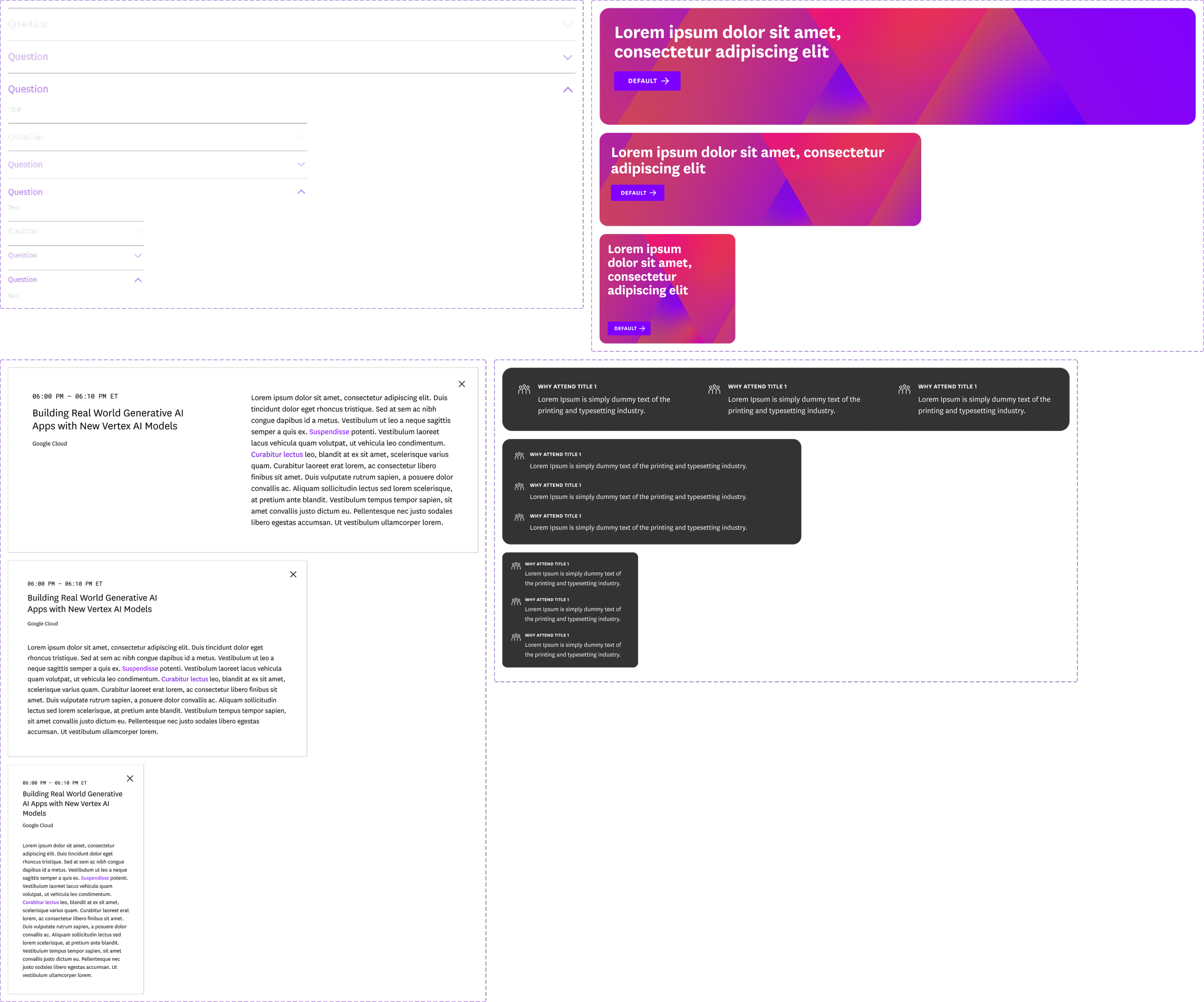Close the large session details modal
The image size is (1204, 1002).
tap(461, 384)
